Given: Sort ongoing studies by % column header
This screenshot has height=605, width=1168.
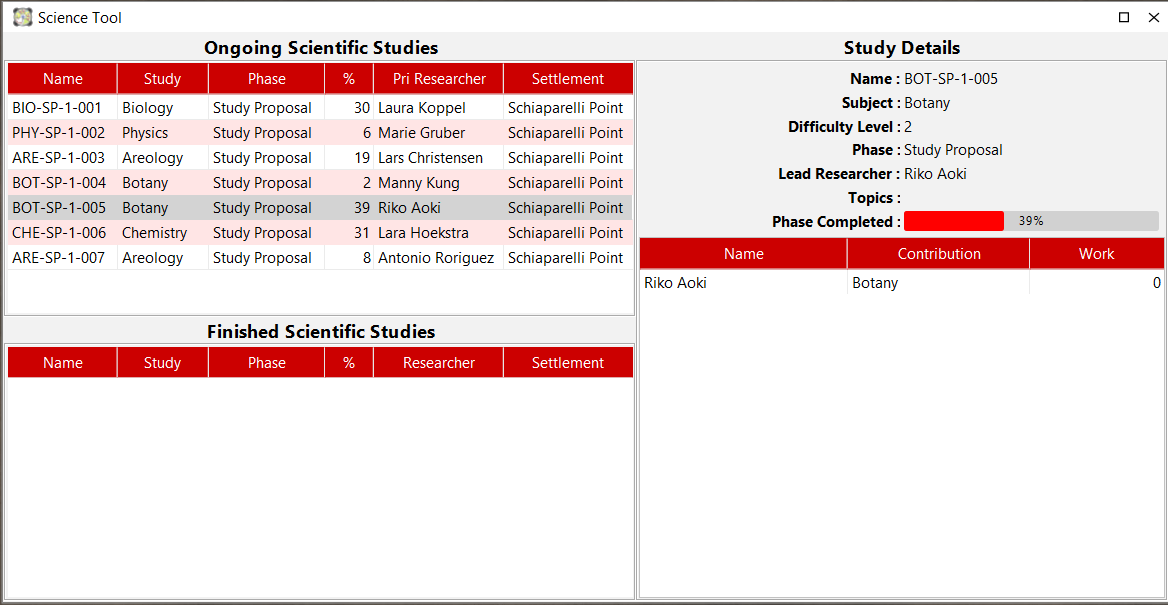Looking at the screenshot, I should tap(349, 79).
